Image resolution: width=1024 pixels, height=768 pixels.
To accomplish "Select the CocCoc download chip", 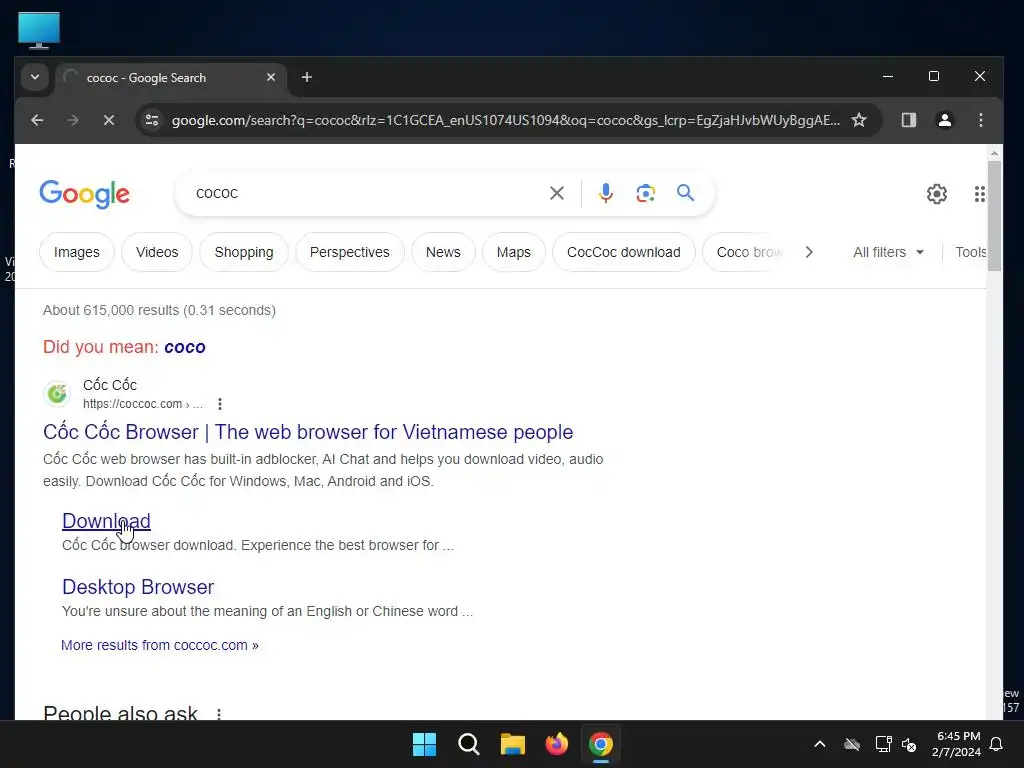I will [624, 252].
